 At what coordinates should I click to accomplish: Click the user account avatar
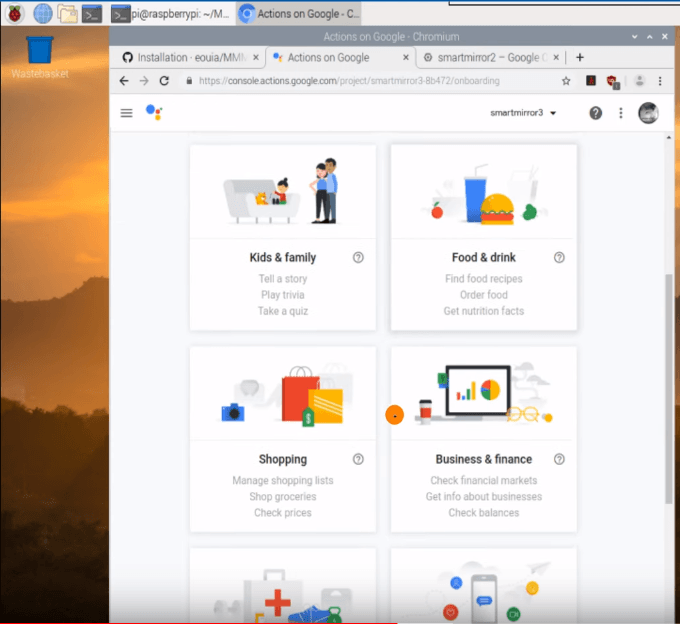(x=648, y=113)
